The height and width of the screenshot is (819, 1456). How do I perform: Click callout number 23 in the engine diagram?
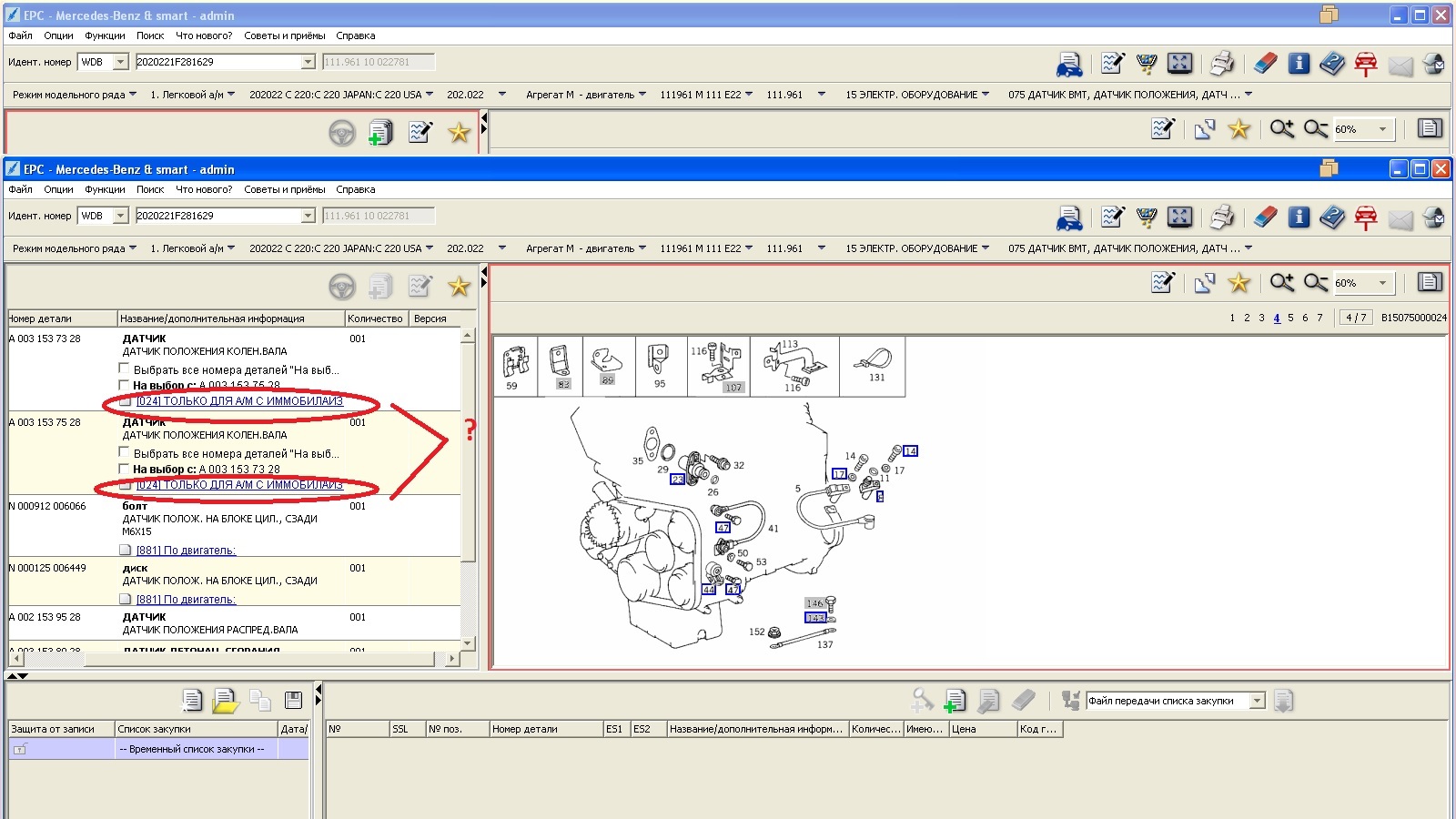(x=677, y=479)
